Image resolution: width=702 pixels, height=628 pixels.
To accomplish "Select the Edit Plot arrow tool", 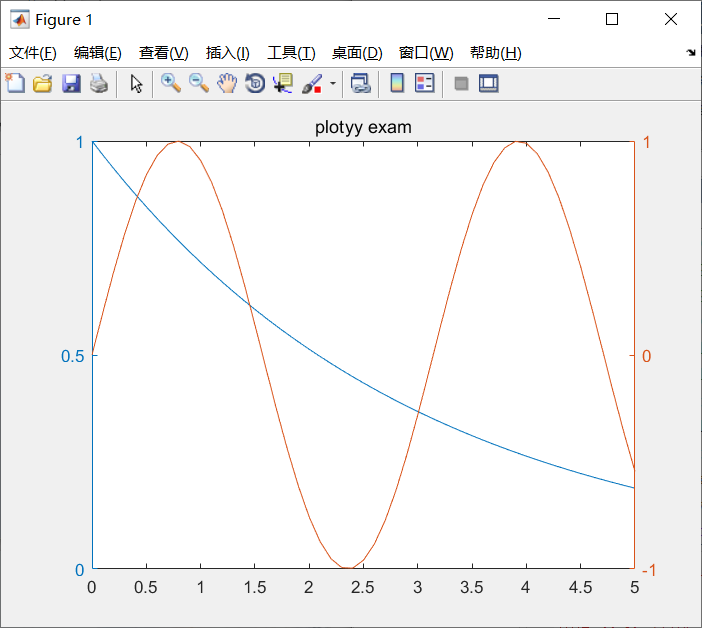I will (136, 83).
